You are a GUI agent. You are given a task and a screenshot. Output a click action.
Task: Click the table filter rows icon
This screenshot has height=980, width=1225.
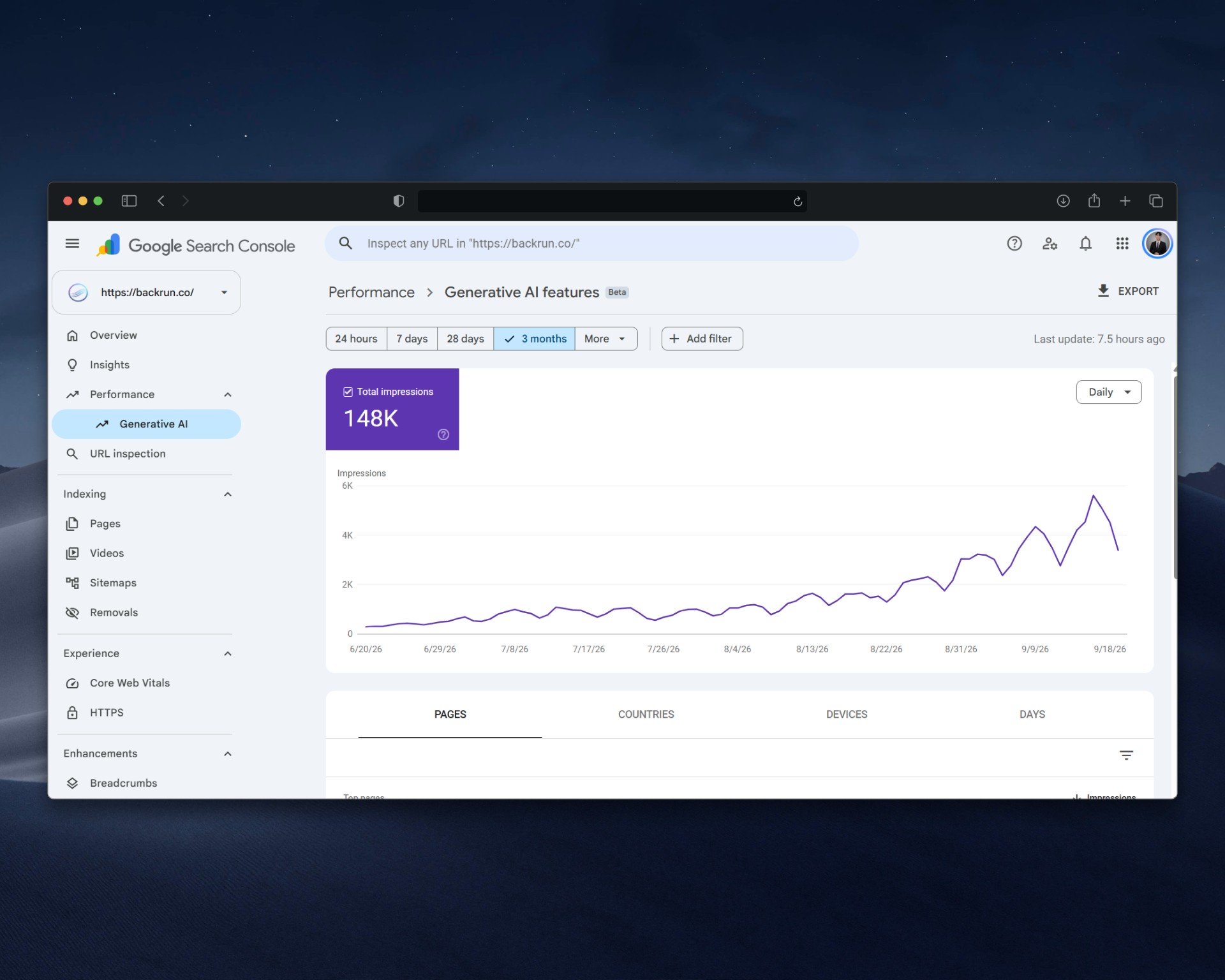pos(1126,755)
